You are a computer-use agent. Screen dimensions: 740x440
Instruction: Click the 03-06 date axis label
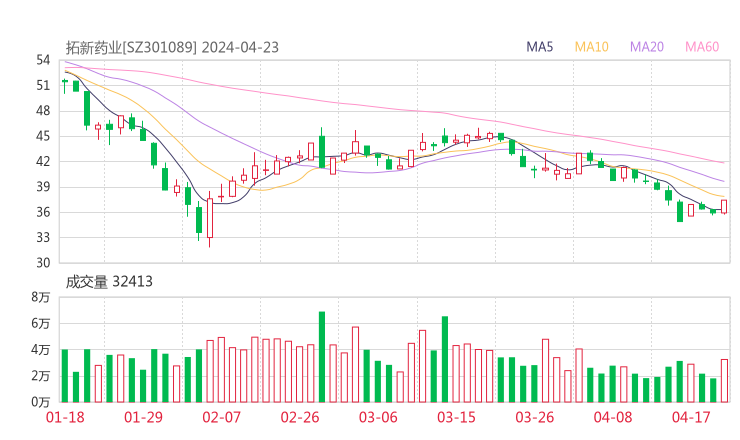(x=378, y=417)
